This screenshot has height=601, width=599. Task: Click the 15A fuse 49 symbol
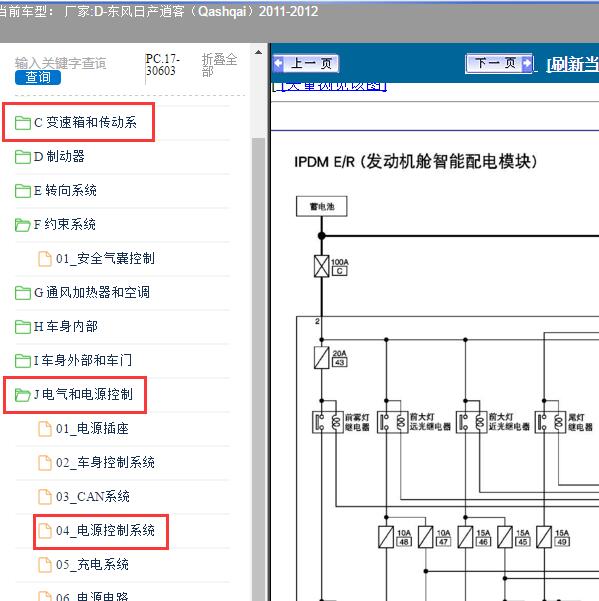(544, 537)
